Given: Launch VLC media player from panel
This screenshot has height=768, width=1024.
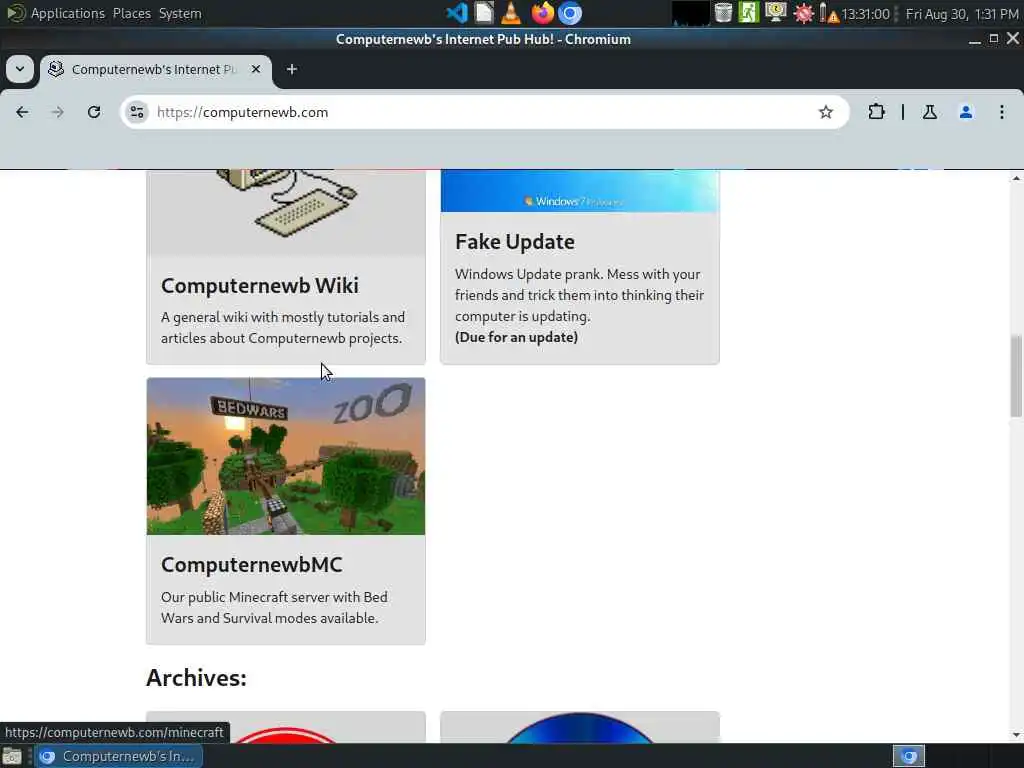Looking at the screenshot, I should [x=511, y=13].
